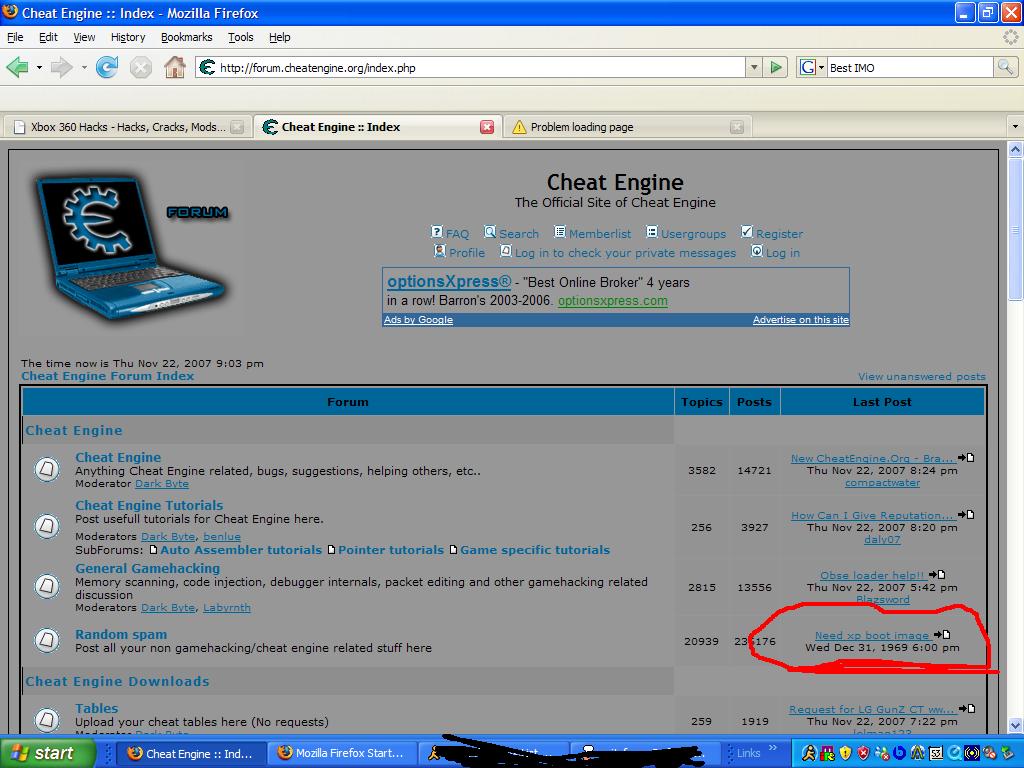Click View unanswered posts link
The height and width of the screenshot is (768, 1024).
921,377
